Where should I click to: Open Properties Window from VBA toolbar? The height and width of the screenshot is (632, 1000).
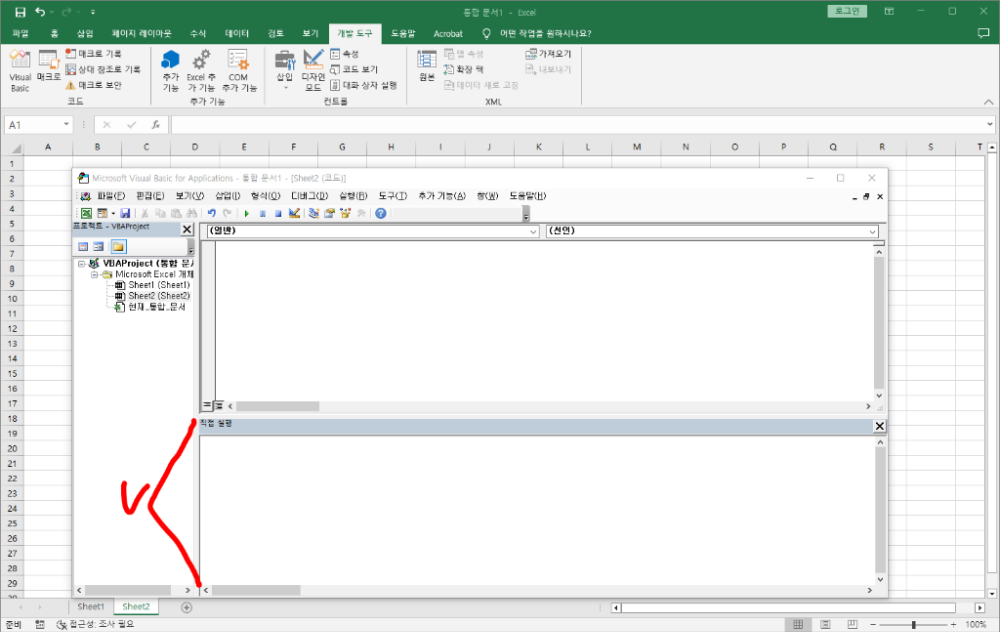click(329, 214)
